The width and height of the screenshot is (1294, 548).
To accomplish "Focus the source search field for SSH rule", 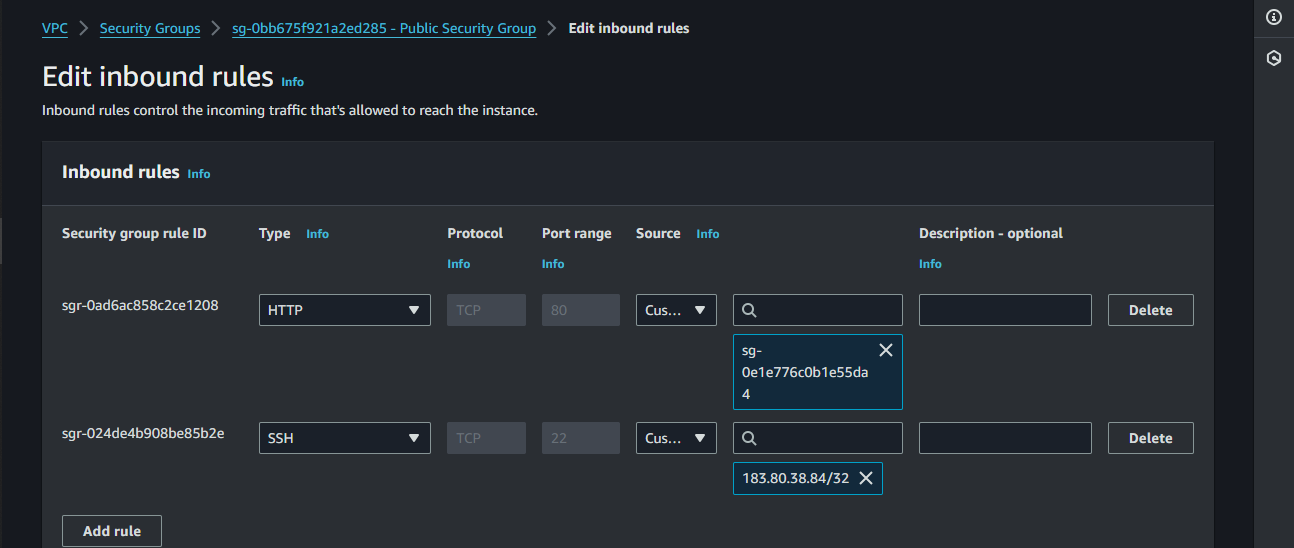I will click(x=818, y=438).
